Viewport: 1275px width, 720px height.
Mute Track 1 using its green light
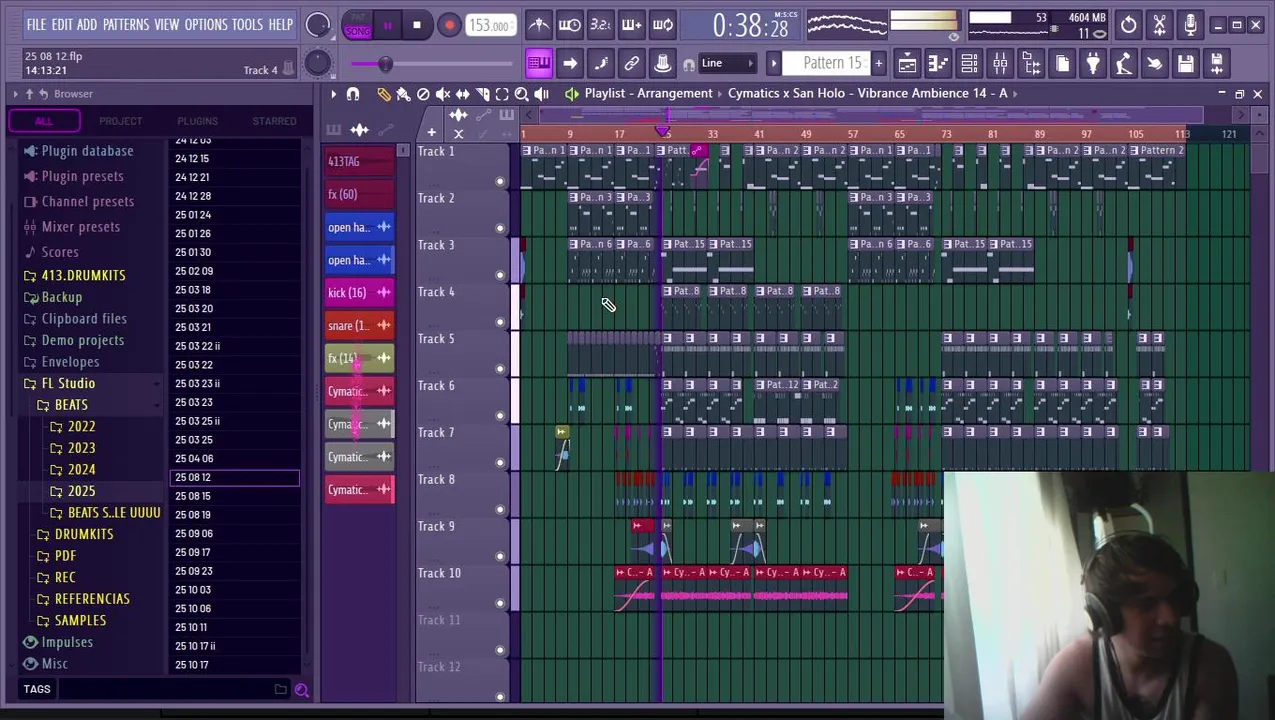coord(500,181)
